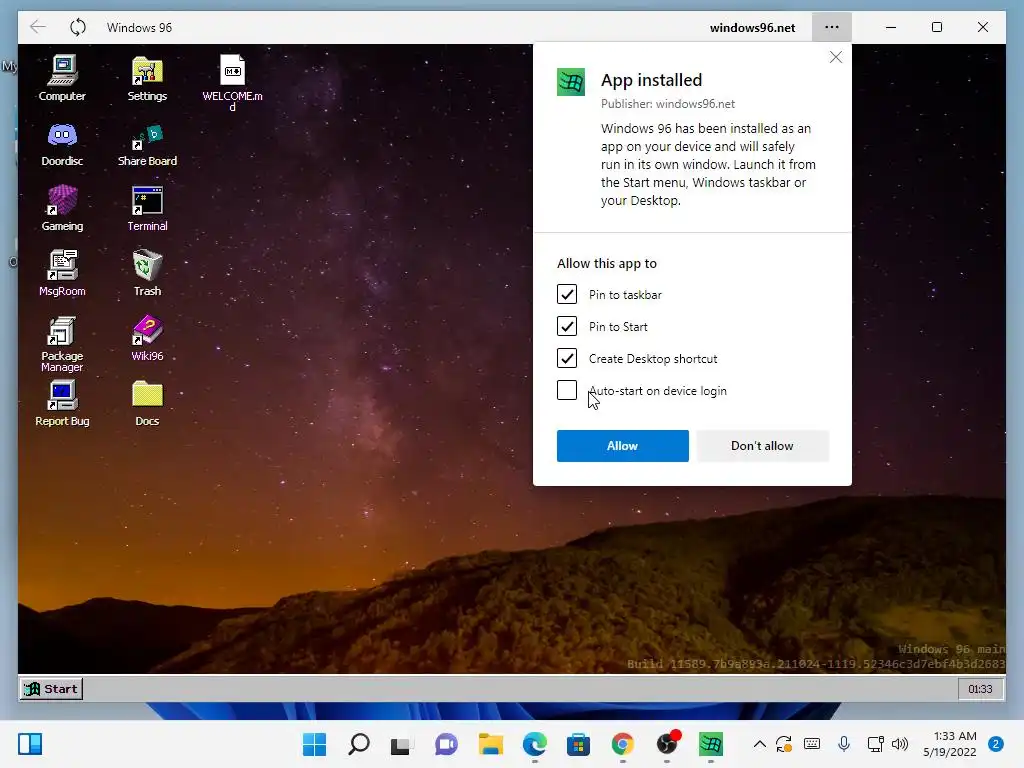
Task: Click the touch keyboard tray icon
Action: click(x=812, y=744)
